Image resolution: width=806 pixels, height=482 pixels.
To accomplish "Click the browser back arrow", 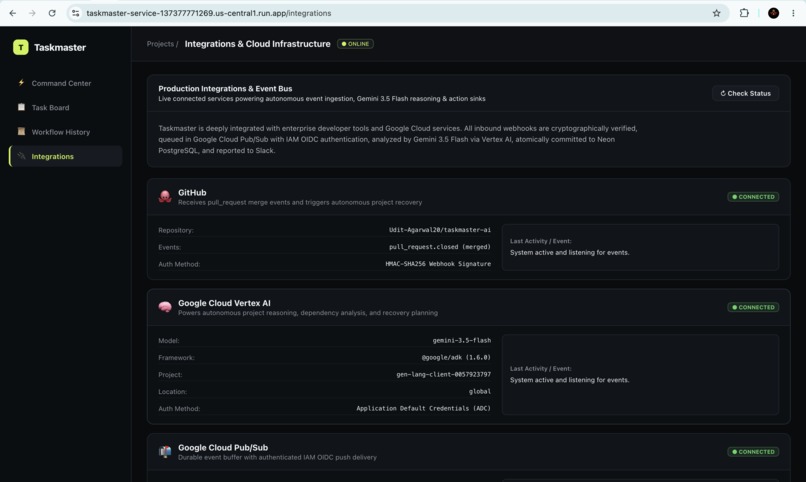I will point(12,13).
